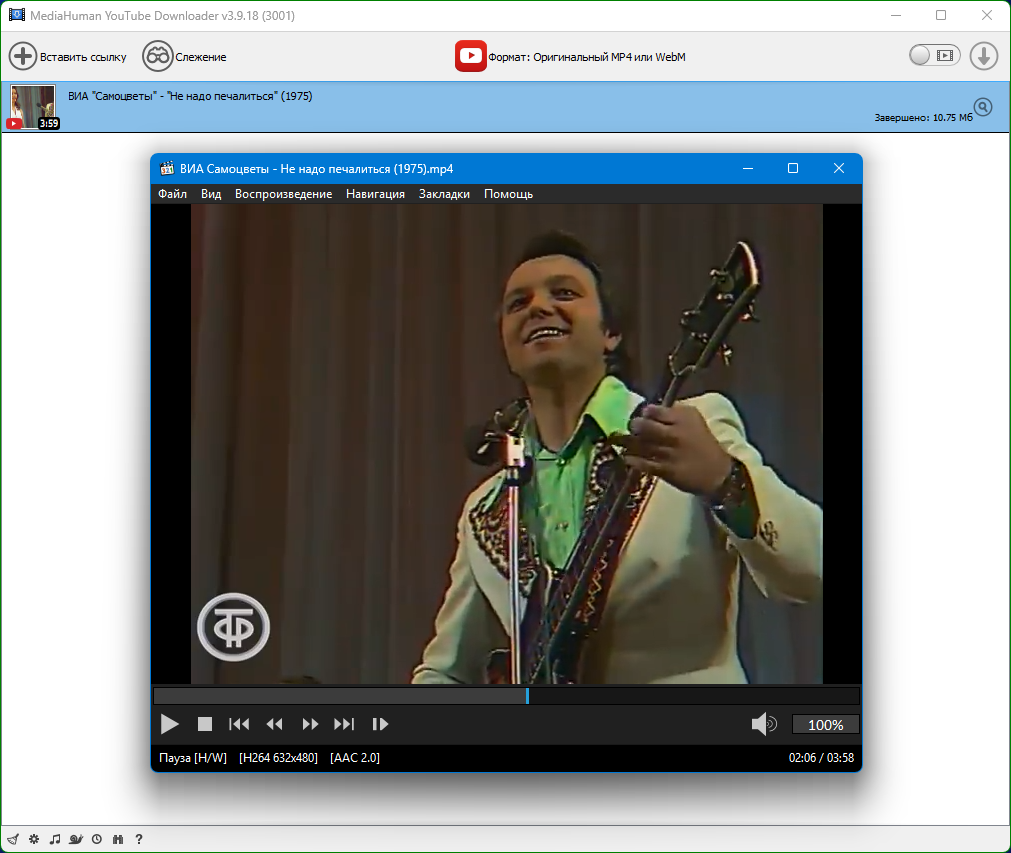Open the Воспроизведение menu
Screen dimensions: 1011x853
[283, 194]
